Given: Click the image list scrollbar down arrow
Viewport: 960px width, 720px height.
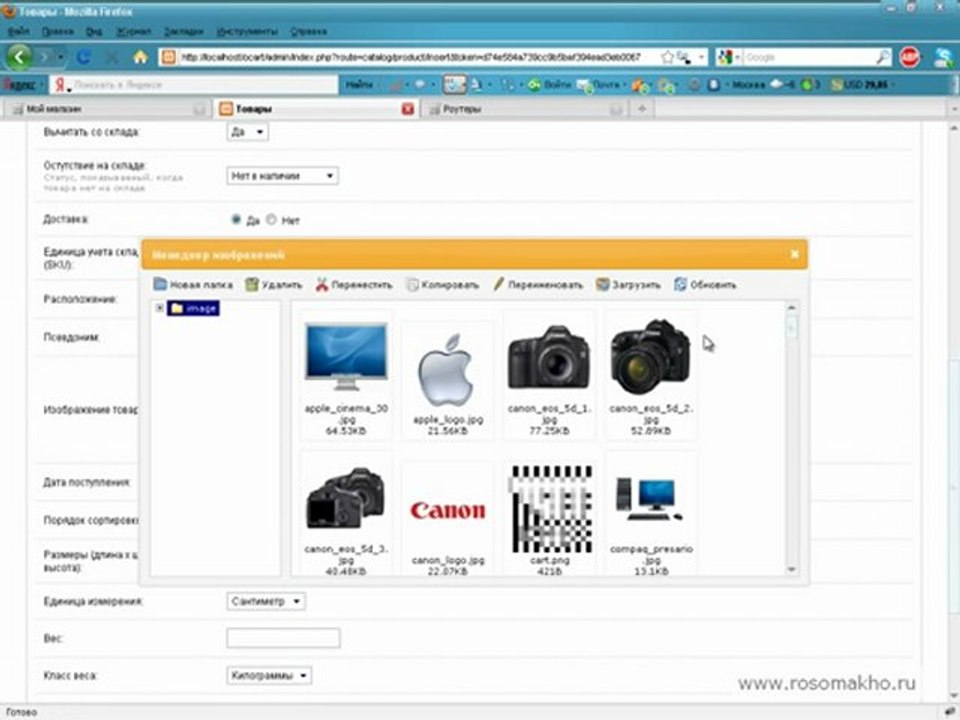Looking at the screenshot, I should click(x=791, y=569).
